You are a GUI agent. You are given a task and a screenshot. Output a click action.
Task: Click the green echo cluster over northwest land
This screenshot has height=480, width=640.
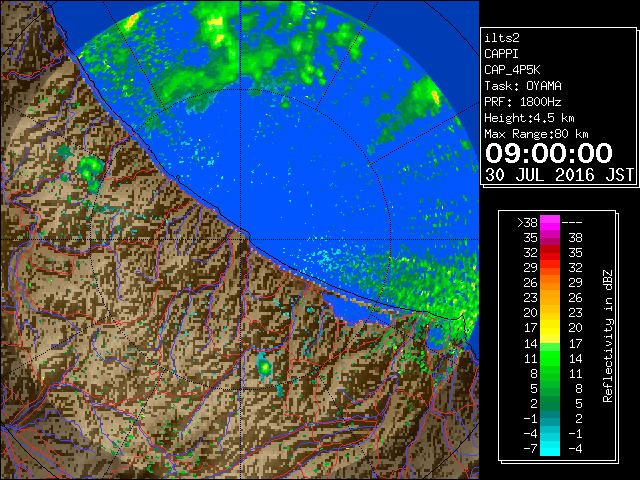coord(90,171)
